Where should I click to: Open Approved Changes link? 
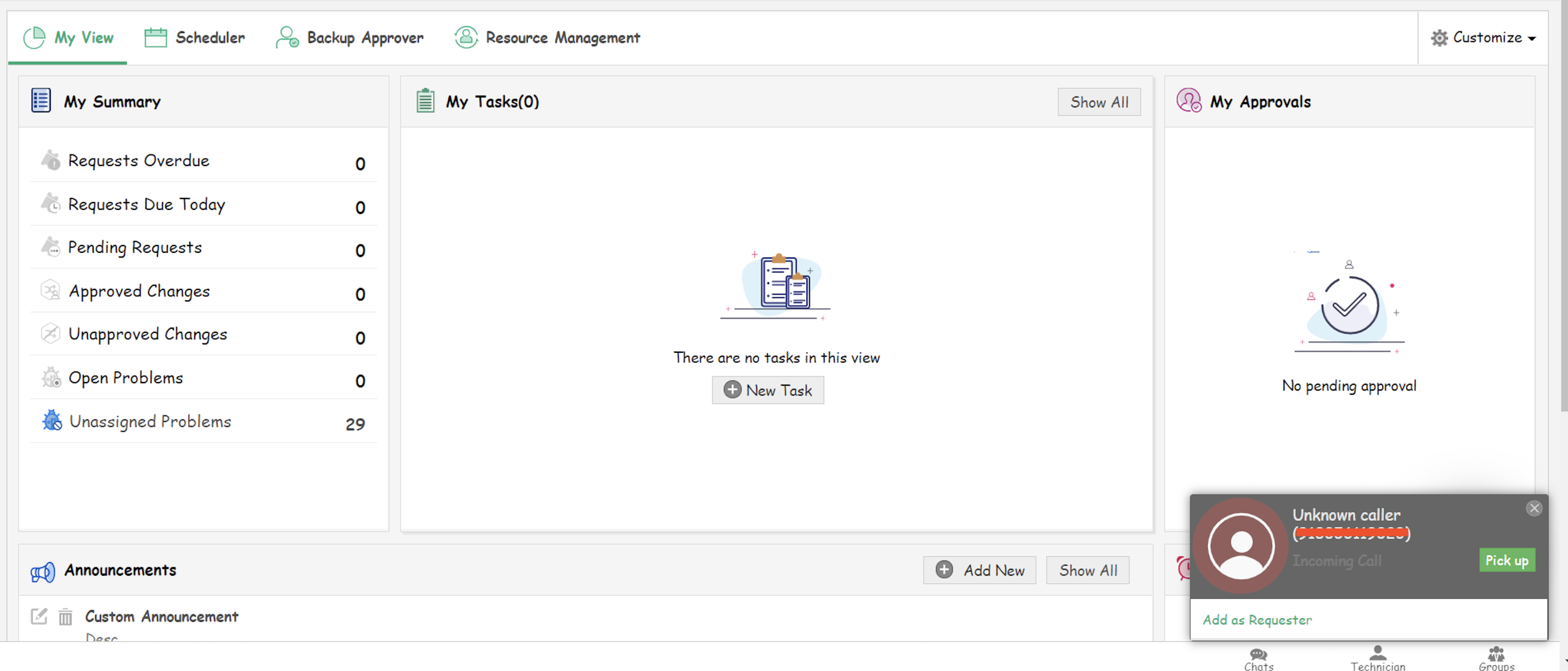140,291
